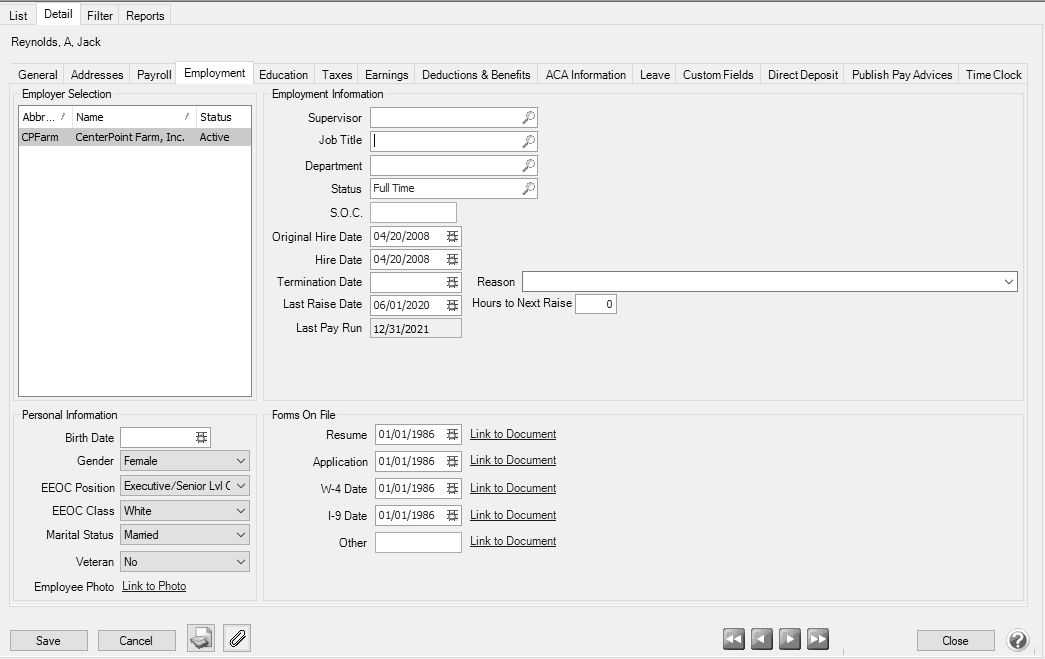Expand the Termination Reason dropdown
The image size is (1045, 659).
pos(1008,283)
